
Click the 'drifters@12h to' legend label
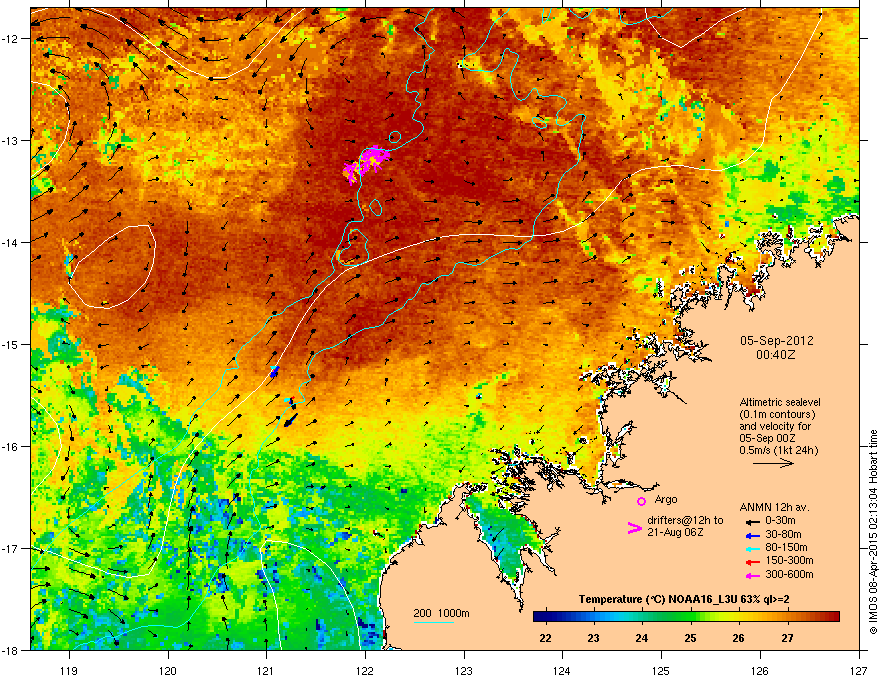pyautogui.click(x=685, y=521)
